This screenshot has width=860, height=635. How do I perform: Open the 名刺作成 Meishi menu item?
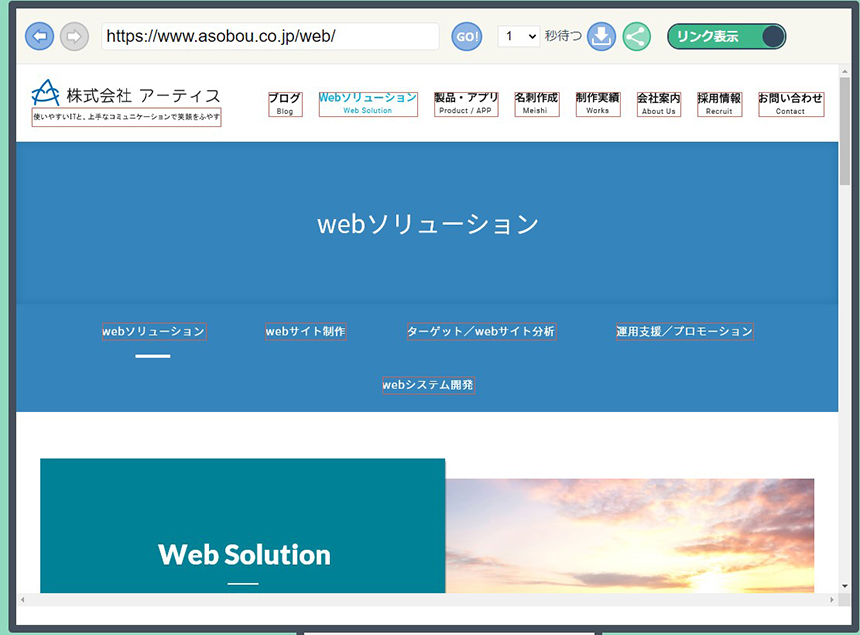click(536, 104)
